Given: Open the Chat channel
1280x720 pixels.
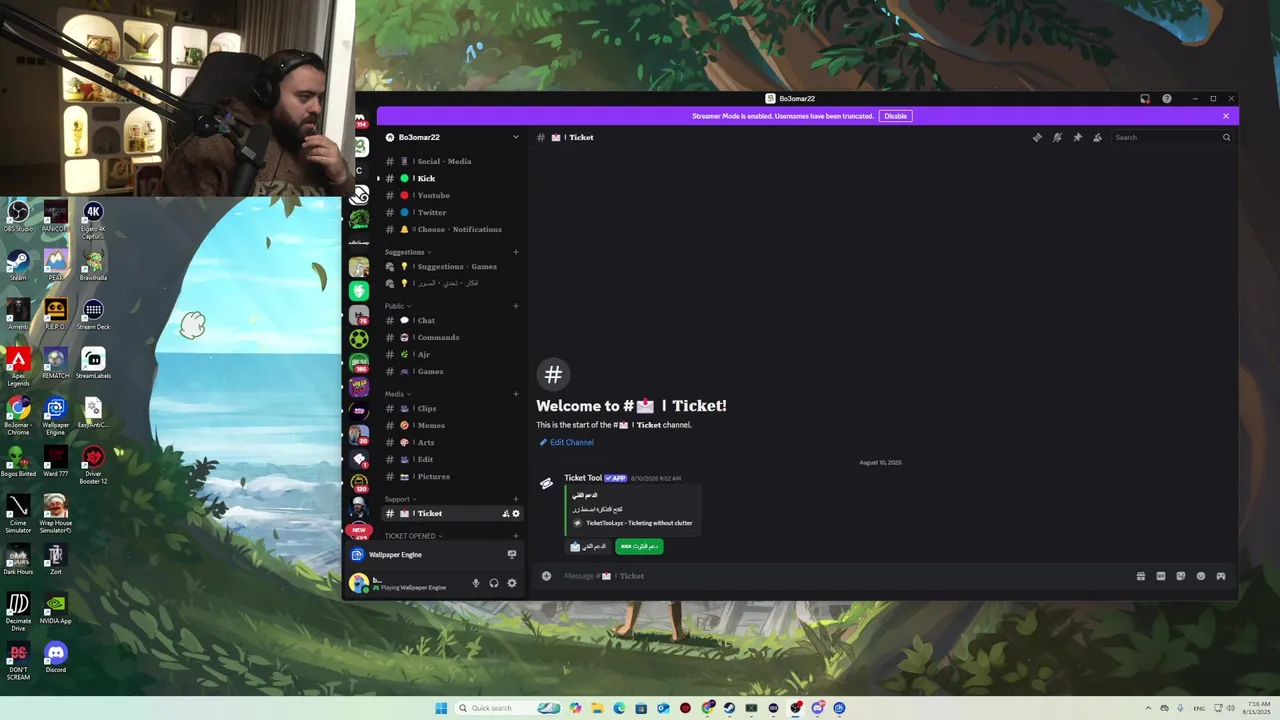Looking at the screenshot, I should click(x=453, y=320).
